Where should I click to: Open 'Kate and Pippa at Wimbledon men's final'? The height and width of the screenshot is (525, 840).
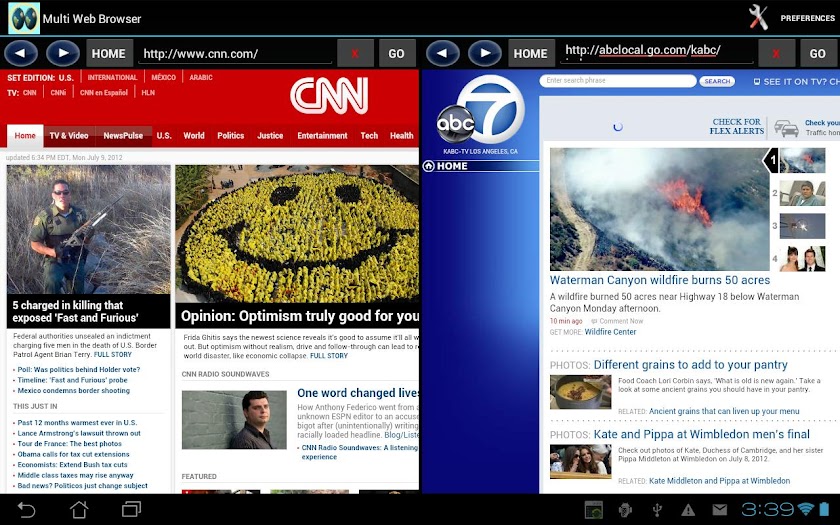[x=702, y=434]
